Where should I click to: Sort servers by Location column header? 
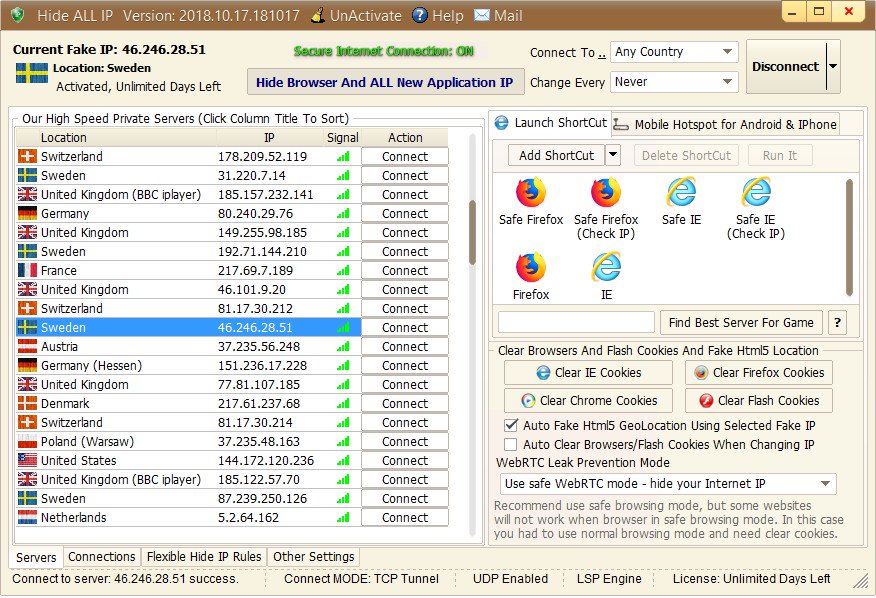[x=116, y=137]
